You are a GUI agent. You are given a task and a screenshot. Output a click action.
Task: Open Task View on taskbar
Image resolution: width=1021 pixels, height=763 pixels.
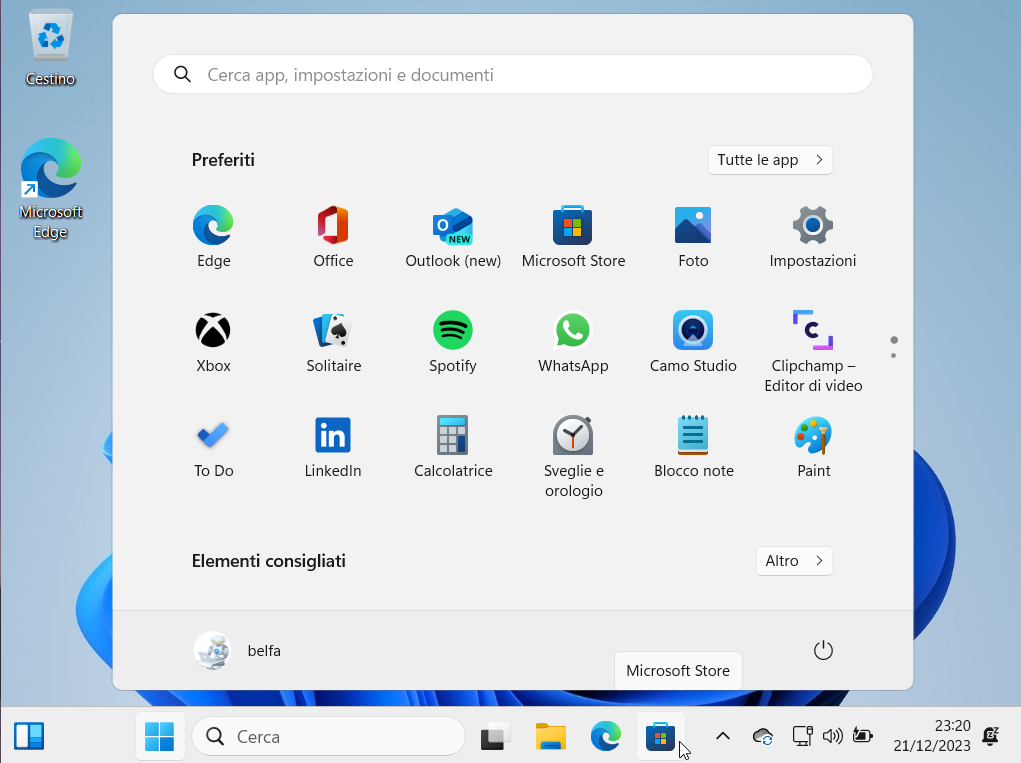[x=496, y=736]
